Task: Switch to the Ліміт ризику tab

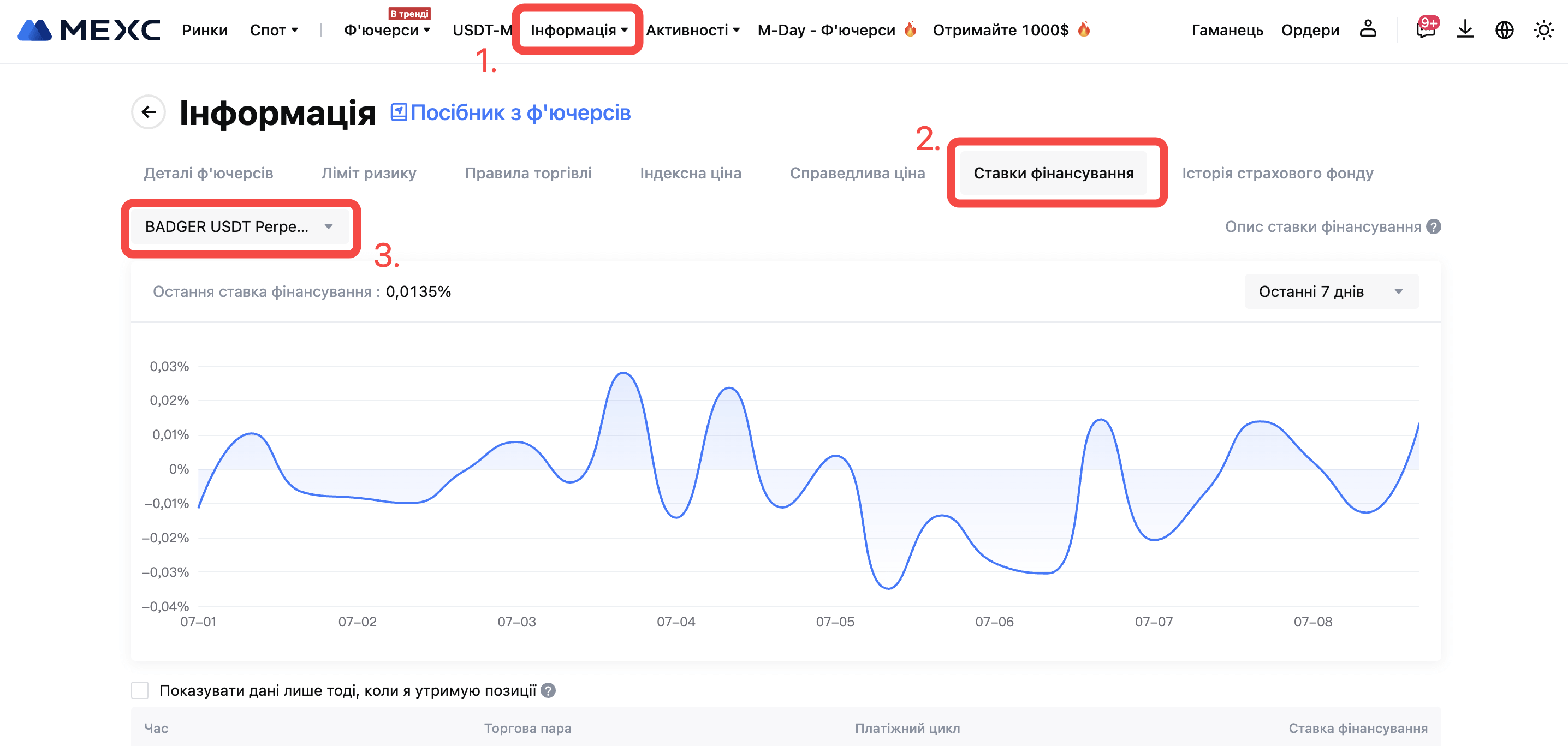Action: point(369,173)
